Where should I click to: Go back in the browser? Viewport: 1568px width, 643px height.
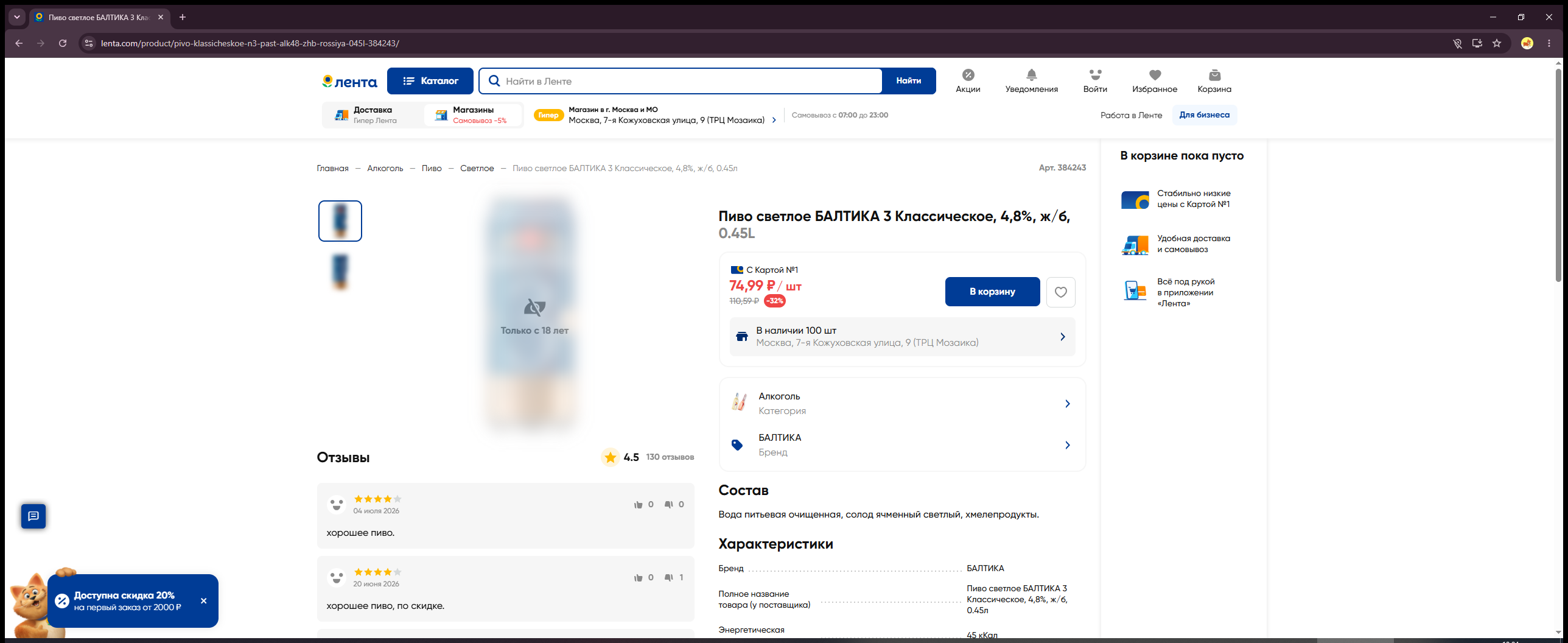click(19, 43)
